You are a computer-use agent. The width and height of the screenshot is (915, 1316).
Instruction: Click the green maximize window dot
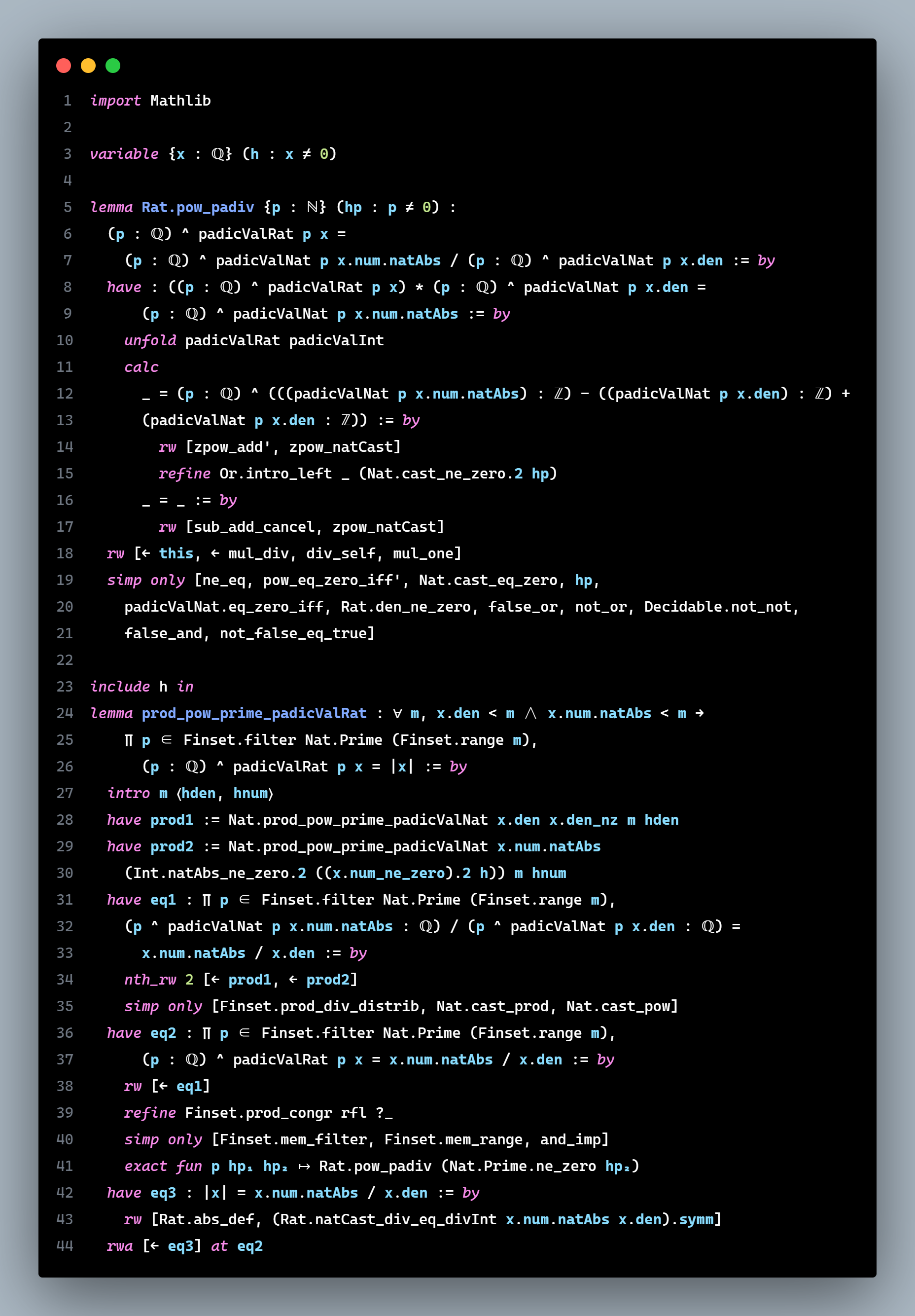click(113, 66)
